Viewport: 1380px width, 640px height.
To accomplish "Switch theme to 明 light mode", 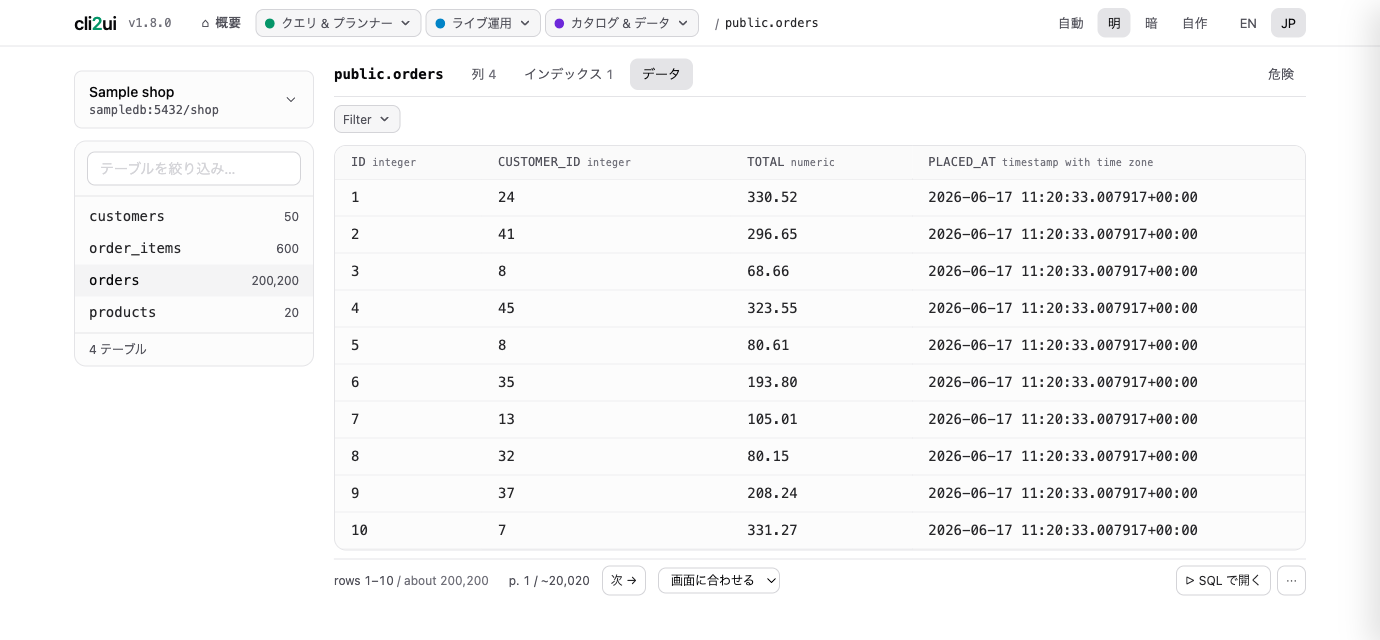I will (x=1114, y=23).
